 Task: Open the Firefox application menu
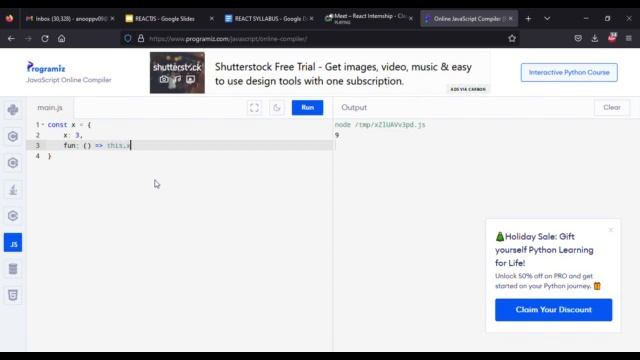pos(629,39)
